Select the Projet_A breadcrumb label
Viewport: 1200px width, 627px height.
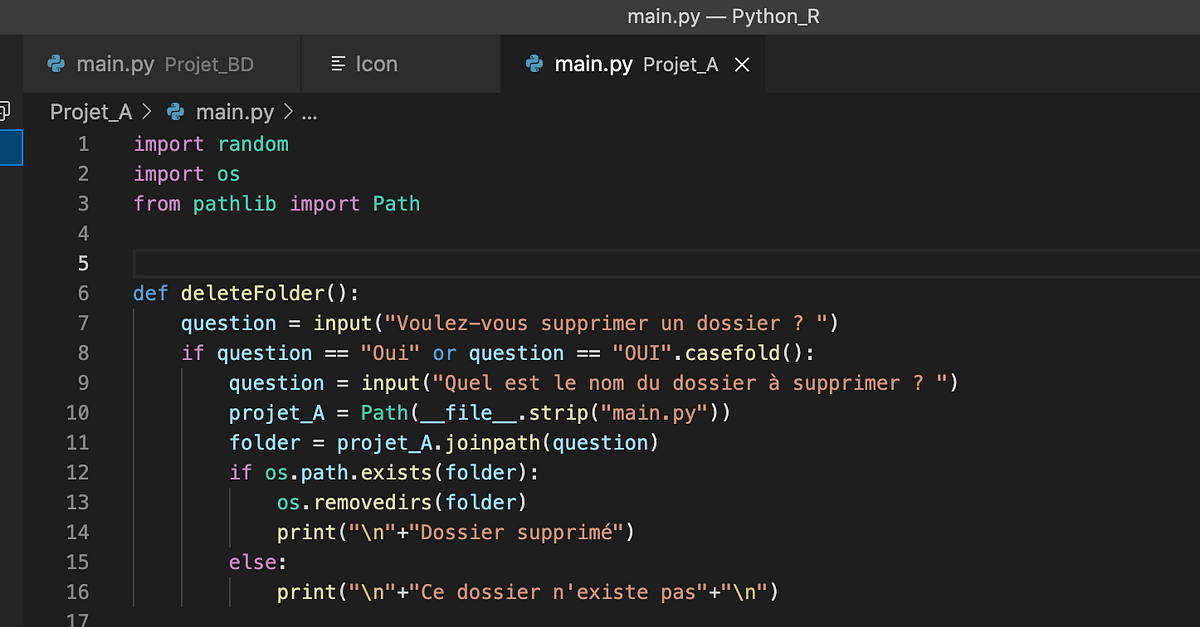[x=90, y=112]
